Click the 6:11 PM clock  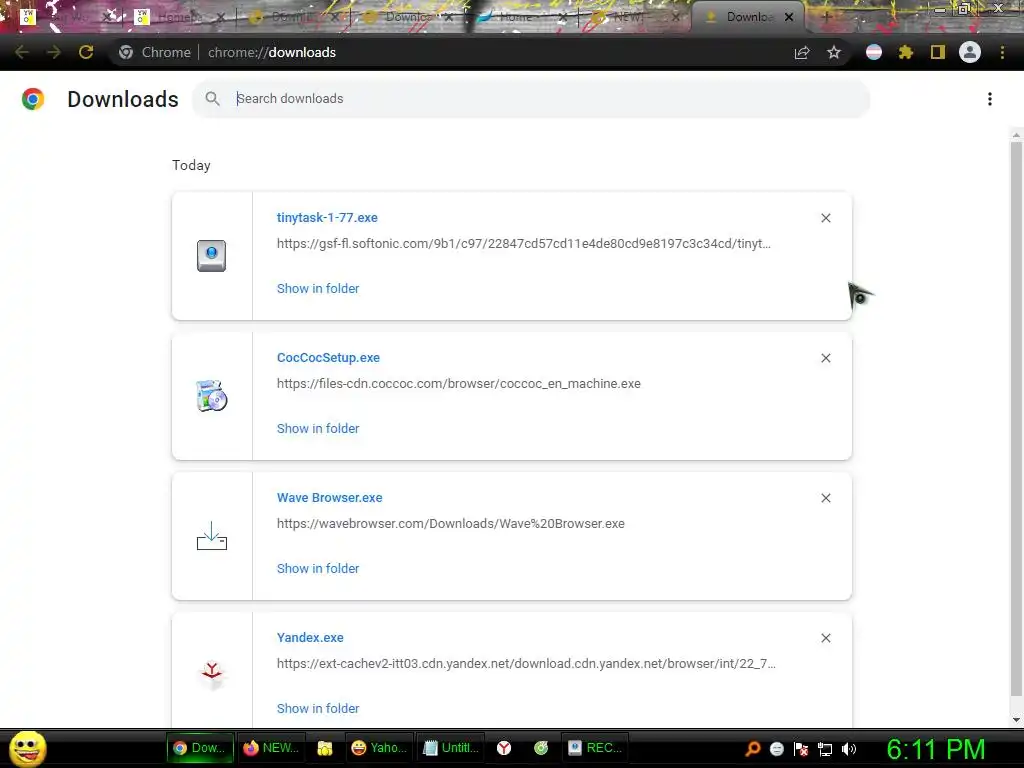coord(936,749)
